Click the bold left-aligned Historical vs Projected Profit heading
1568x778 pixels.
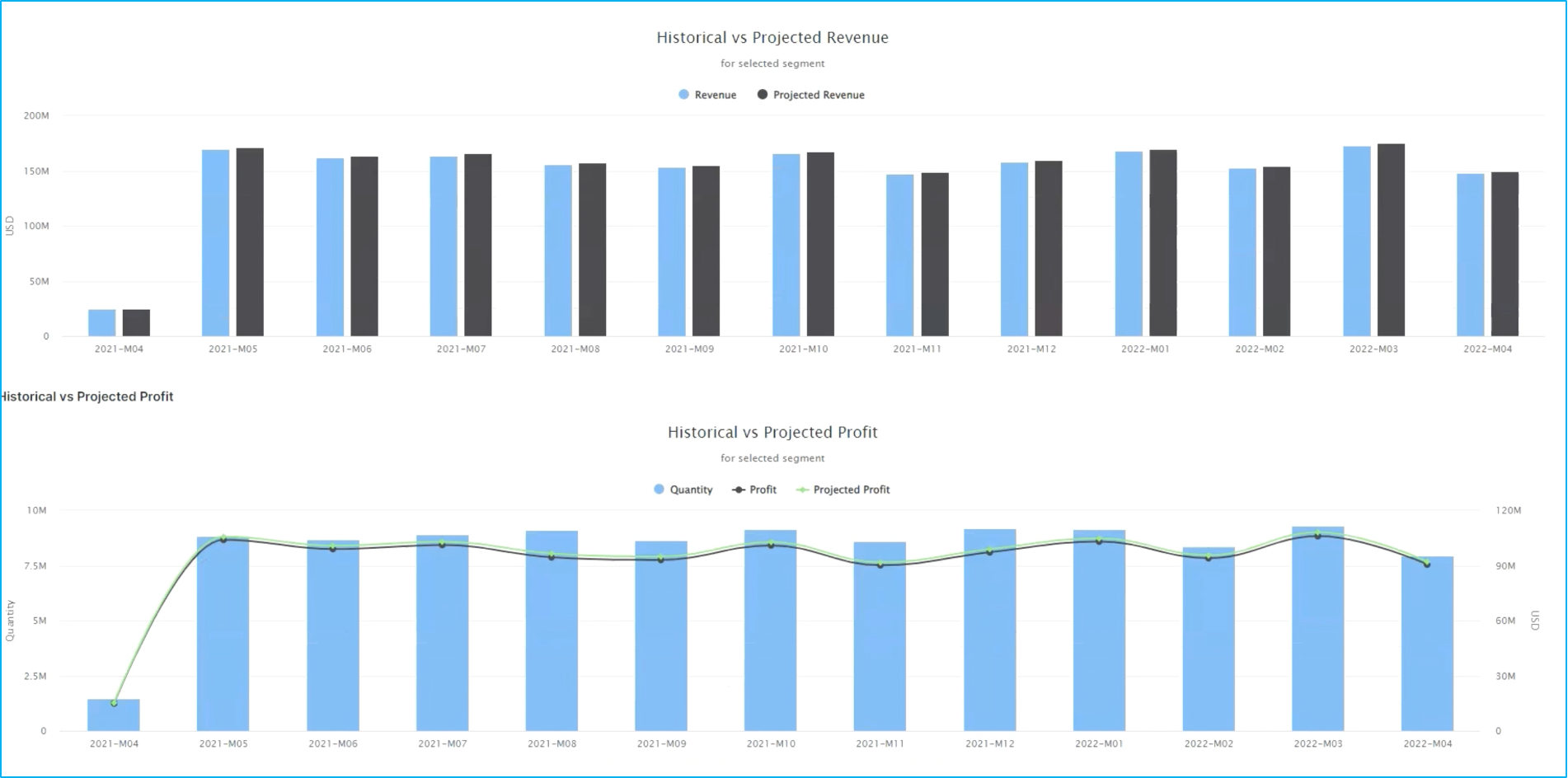click(x=86, y=396)
